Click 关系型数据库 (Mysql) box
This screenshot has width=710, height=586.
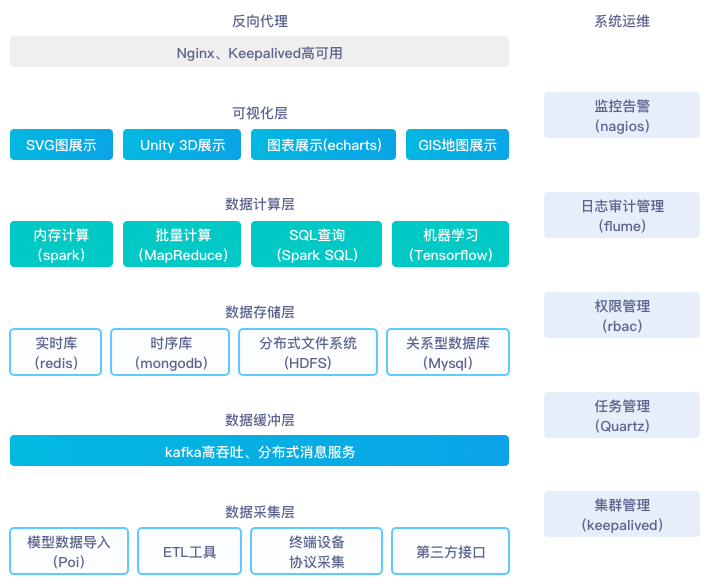[448, 352]
